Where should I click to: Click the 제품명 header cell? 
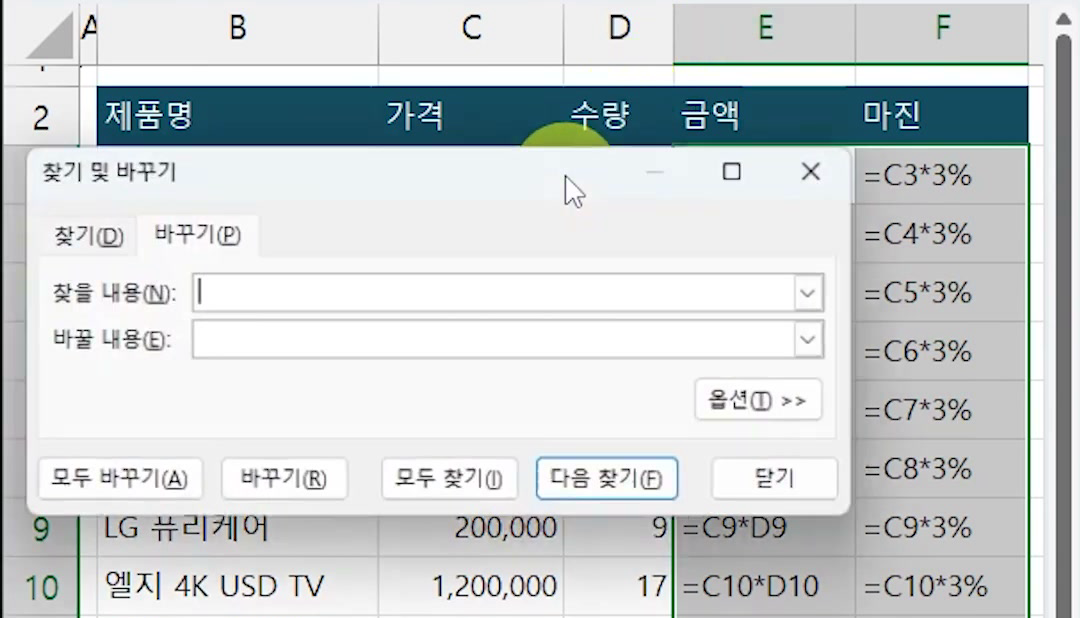click(238, 116)
